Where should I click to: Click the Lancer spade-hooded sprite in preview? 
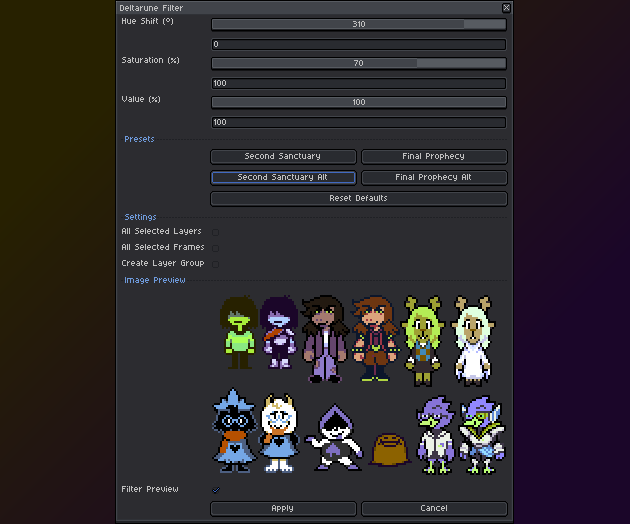[334, 437]
